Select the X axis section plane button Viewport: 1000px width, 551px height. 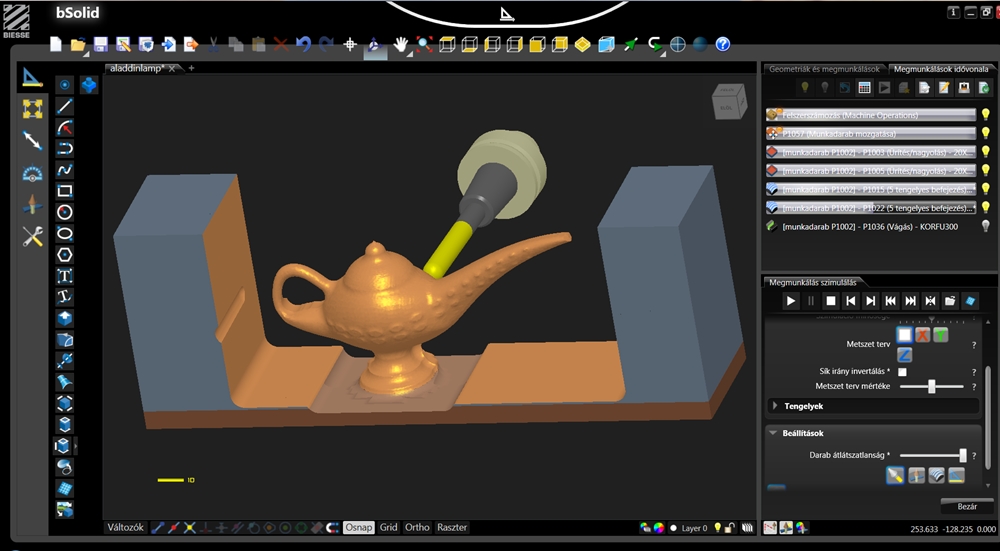tap(923, 335)
